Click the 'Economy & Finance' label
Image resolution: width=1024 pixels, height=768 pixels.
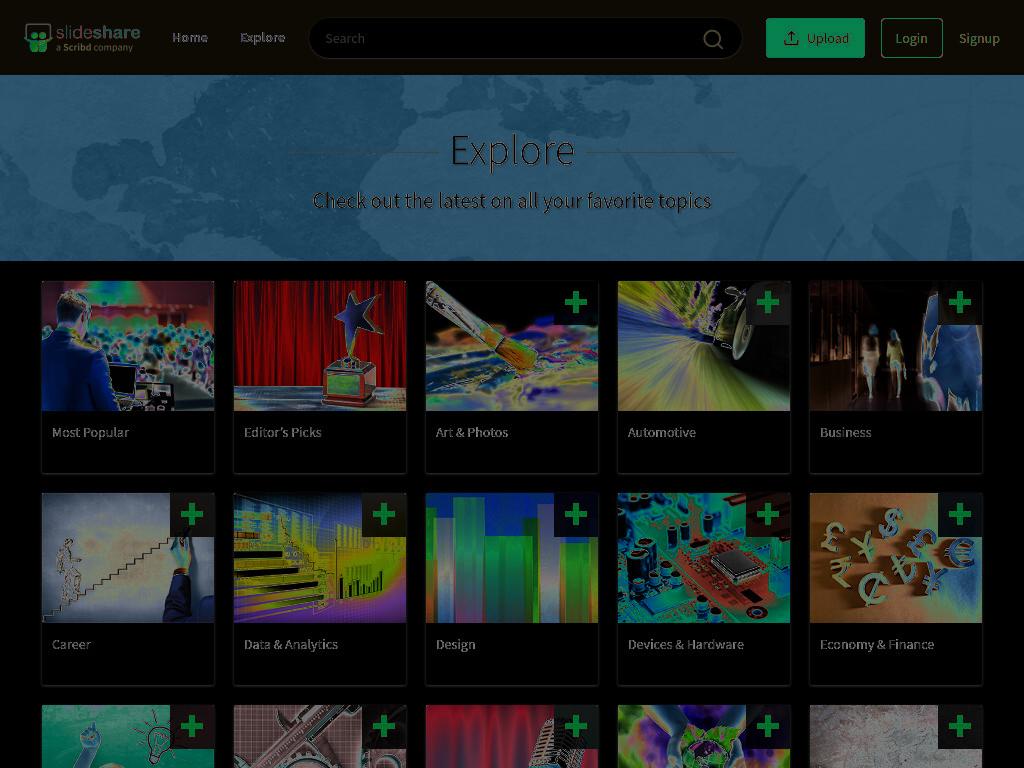(x=876, y=645)
